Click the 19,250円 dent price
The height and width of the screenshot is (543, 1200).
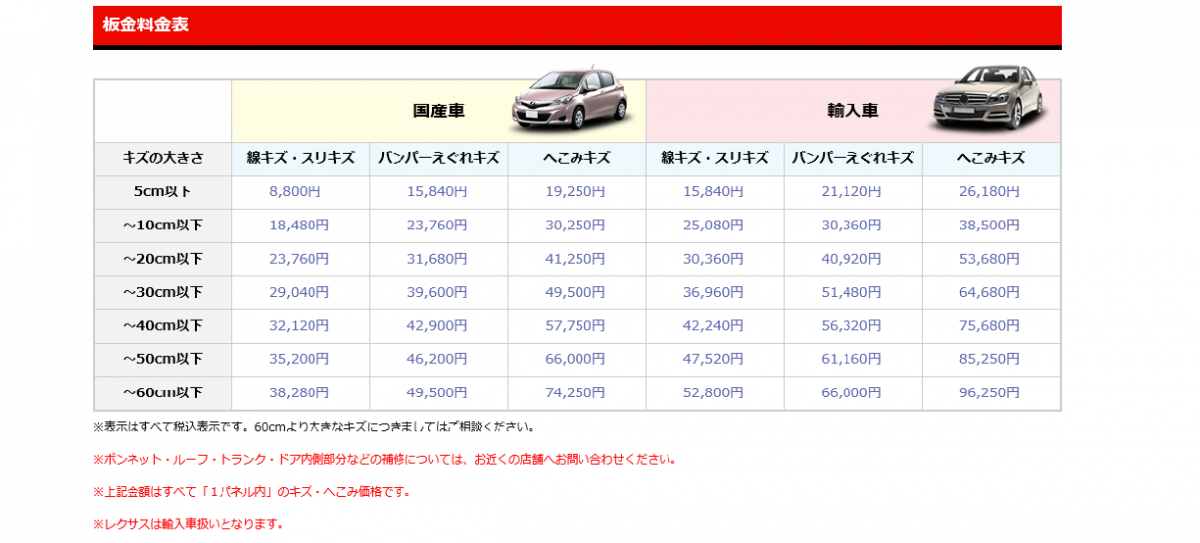pyautogui.click(x=576, y=191)
